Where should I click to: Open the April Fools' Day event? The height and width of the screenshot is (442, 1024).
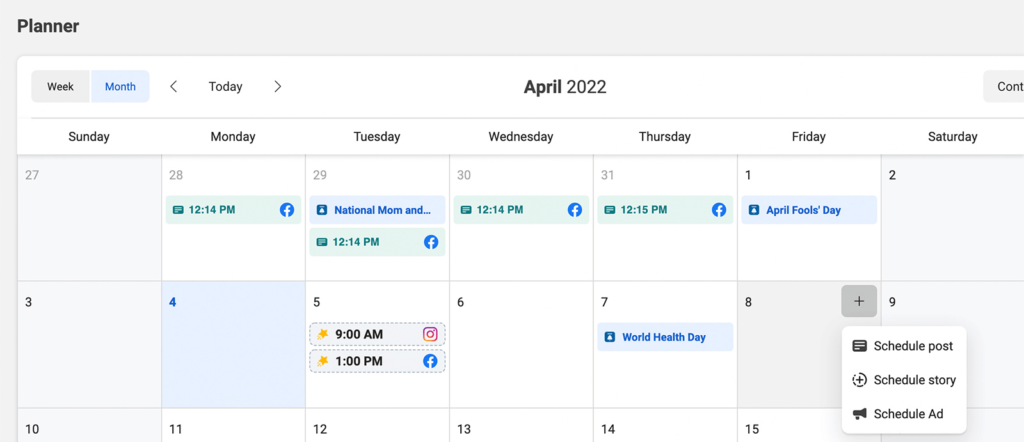808,210
